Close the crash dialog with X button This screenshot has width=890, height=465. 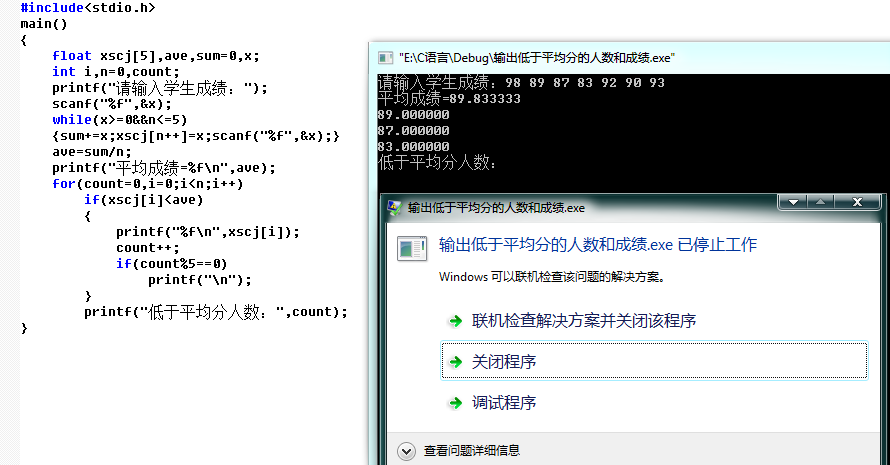858,202
